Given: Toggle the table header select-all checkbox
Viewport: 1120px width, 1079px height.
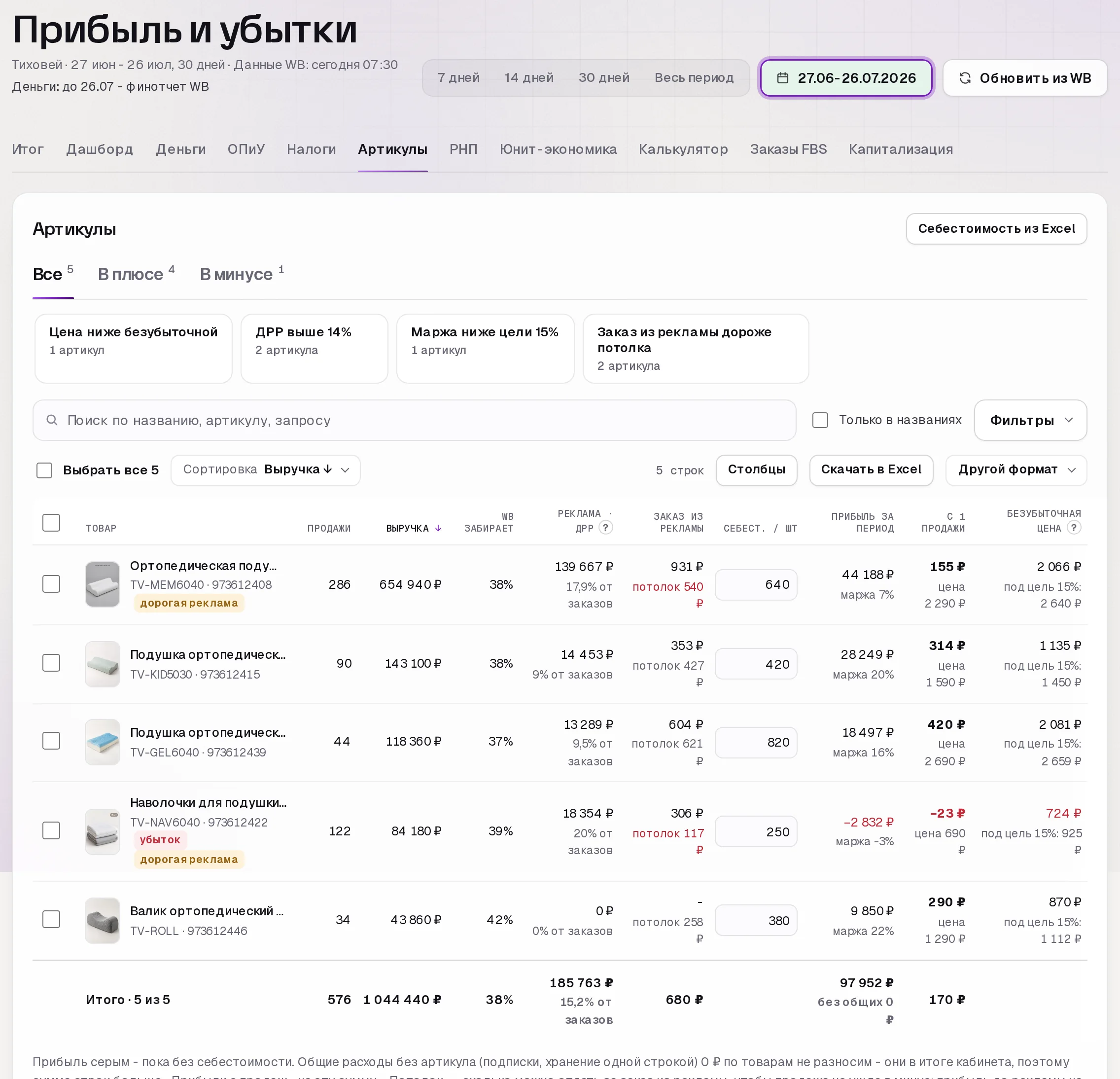Looking at the screenshot, I should tap(51, 522).
